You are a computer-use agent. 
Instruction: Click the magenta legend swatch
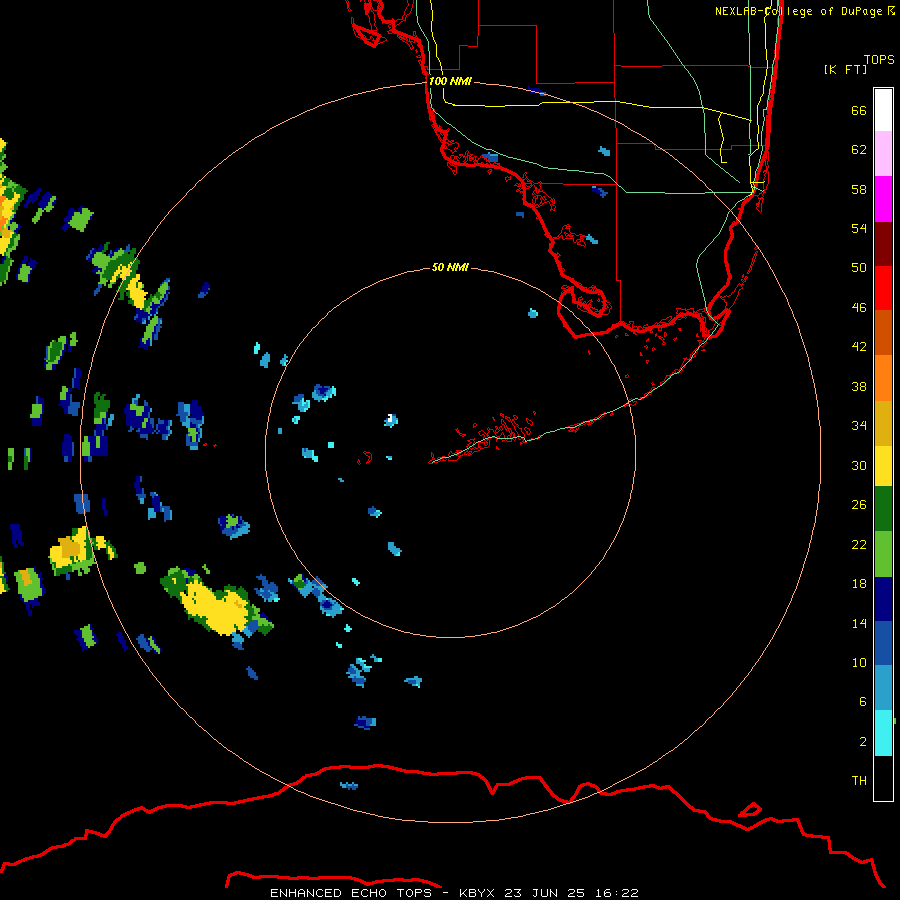click(883, 199)
